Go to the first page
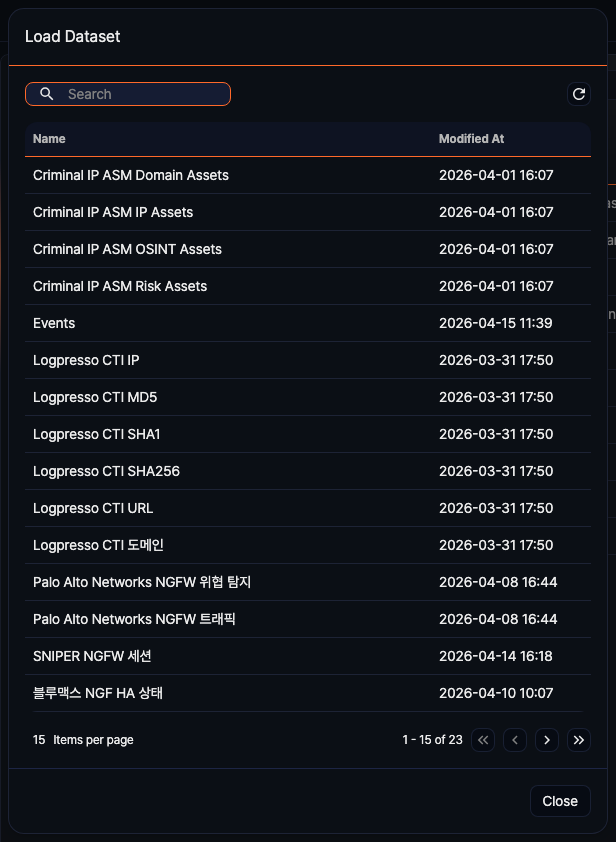 click(x=483, y=740)
